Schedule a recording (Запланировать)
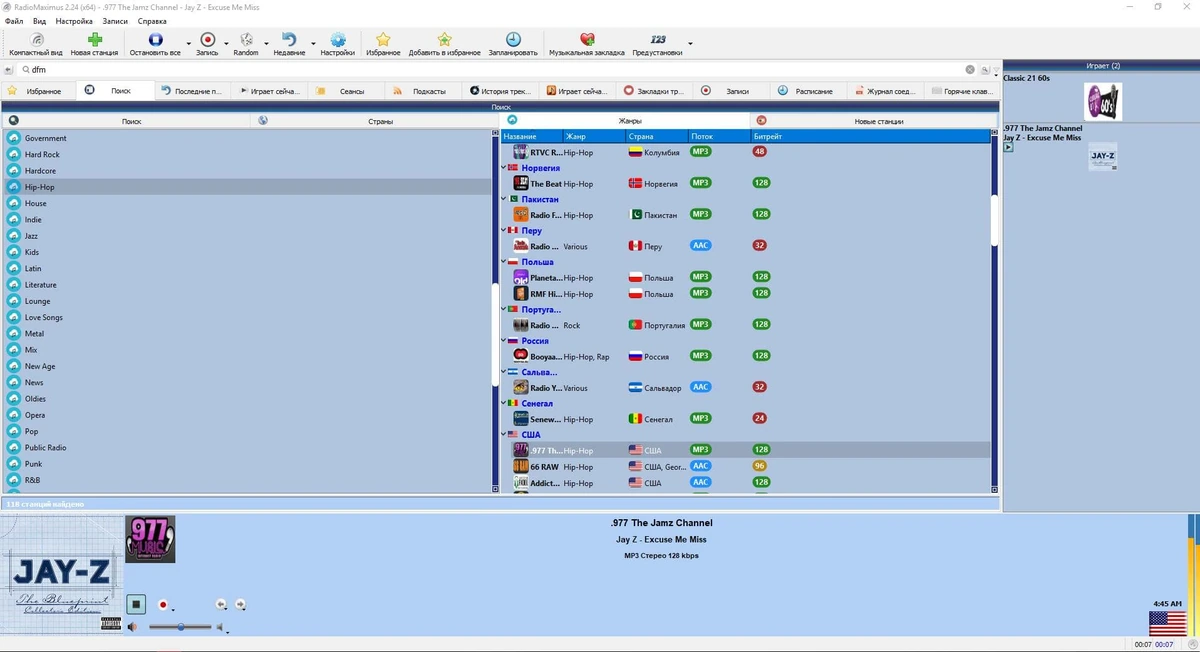Image resolution: width=1200 pixels, height=652 pixels. pos(513,44)
